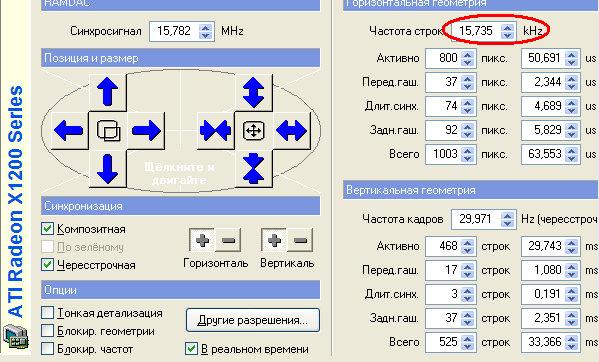Shrink horizontal size with the inward-pointing arrows
Image resolution: width=599 pixels, height=362 pixels.
215,131
